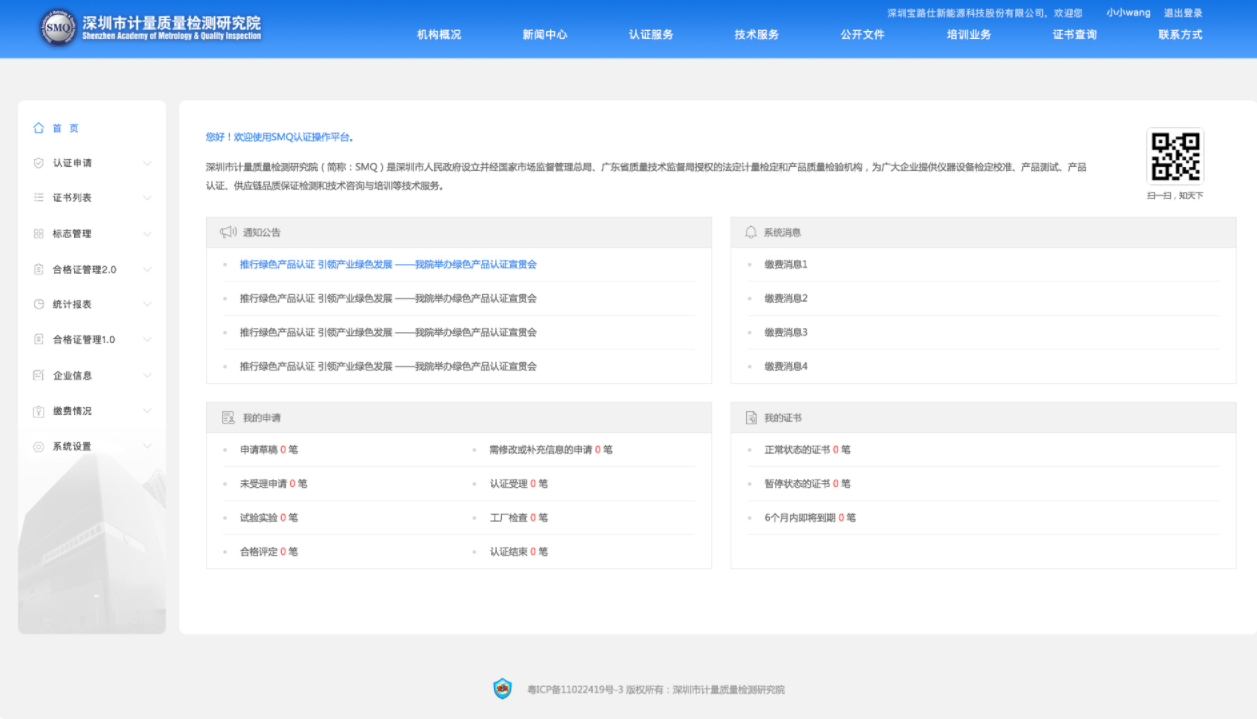Click the SMQ logo badge top left
This screenshot has height=719, width=1257.
pos(56,27)
